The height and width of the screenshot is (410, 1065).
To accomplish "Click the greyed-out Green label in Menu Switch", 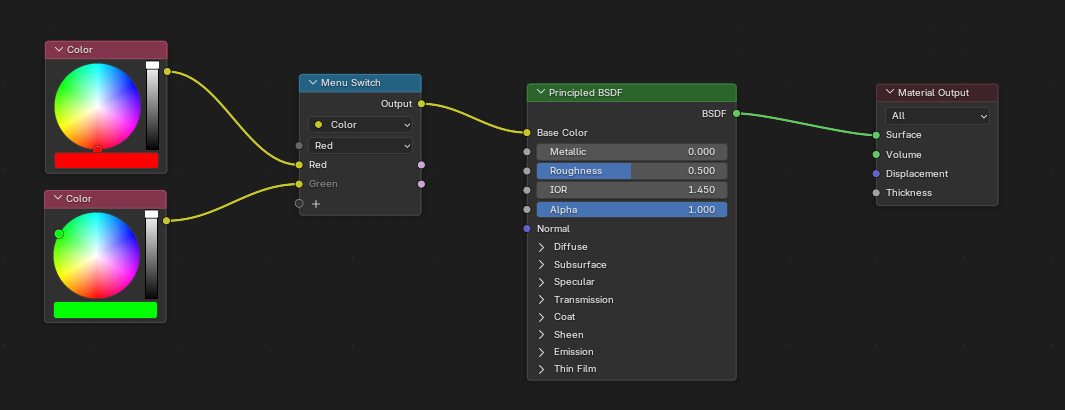I will pos(323,184).
